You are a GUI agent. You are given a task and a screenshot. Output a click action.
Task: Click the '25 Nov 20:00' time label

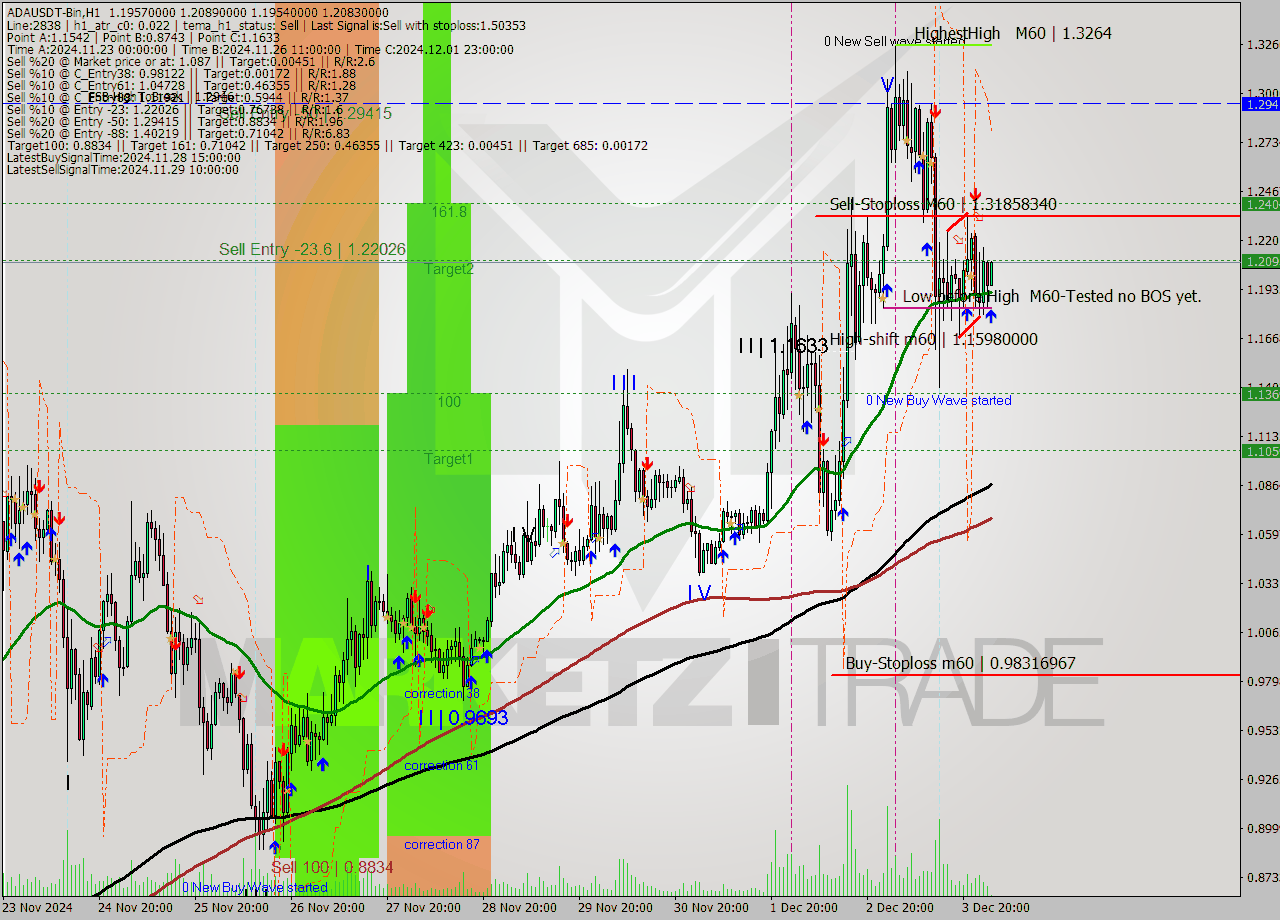(231, 908)
